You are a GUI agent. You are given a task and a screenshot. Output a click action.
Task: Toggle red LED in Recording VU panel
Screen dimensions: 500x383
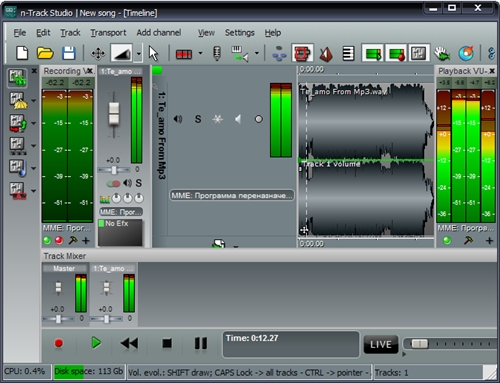click(59, 240)
